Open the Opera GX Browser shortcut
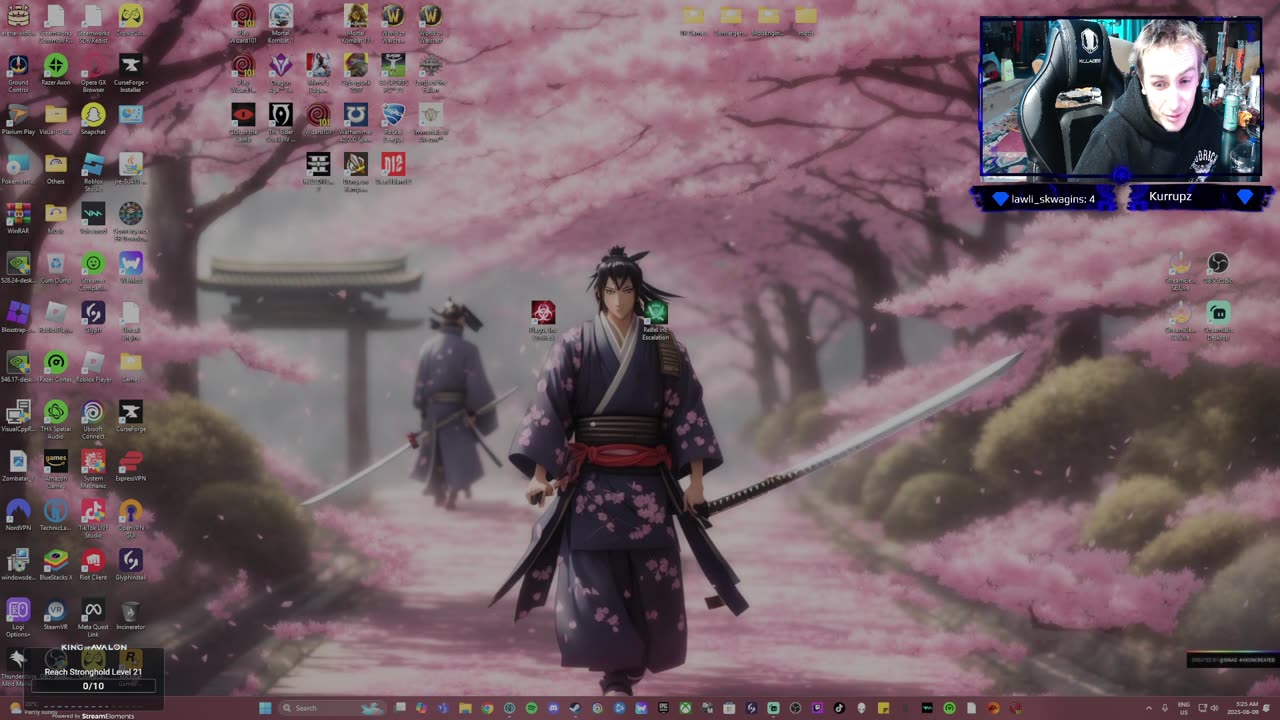The width and height of the screenshot is (1280, 720). [x=93, y=73]
